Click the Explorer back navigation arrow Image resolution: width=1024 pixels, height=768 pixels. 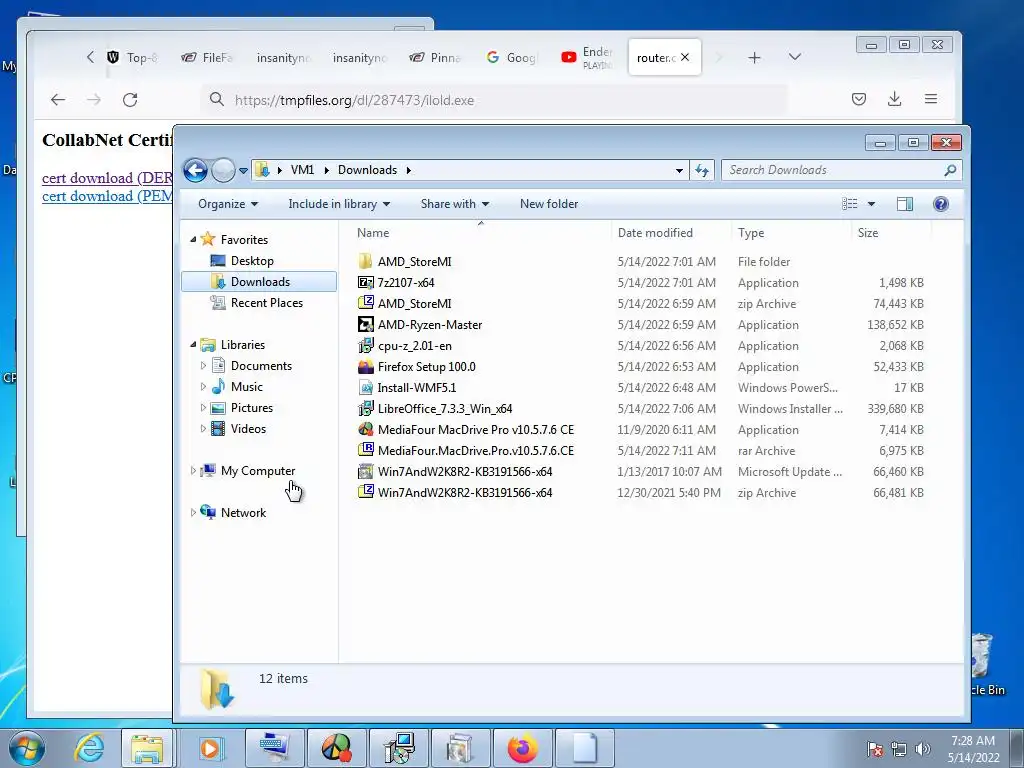click(x=195, y=170)
